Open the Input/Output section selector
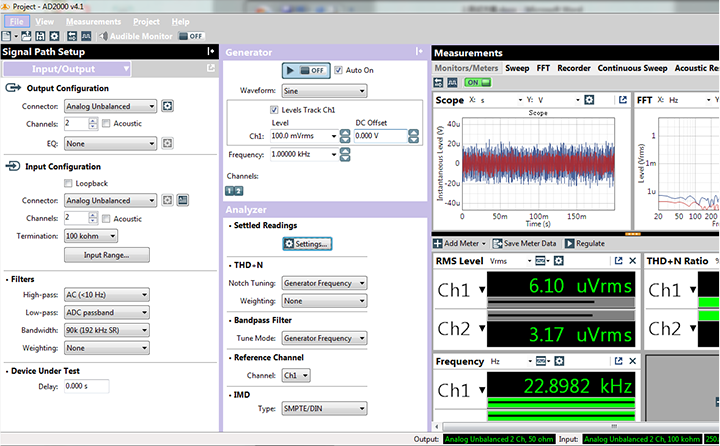 (x=67, y=69)
